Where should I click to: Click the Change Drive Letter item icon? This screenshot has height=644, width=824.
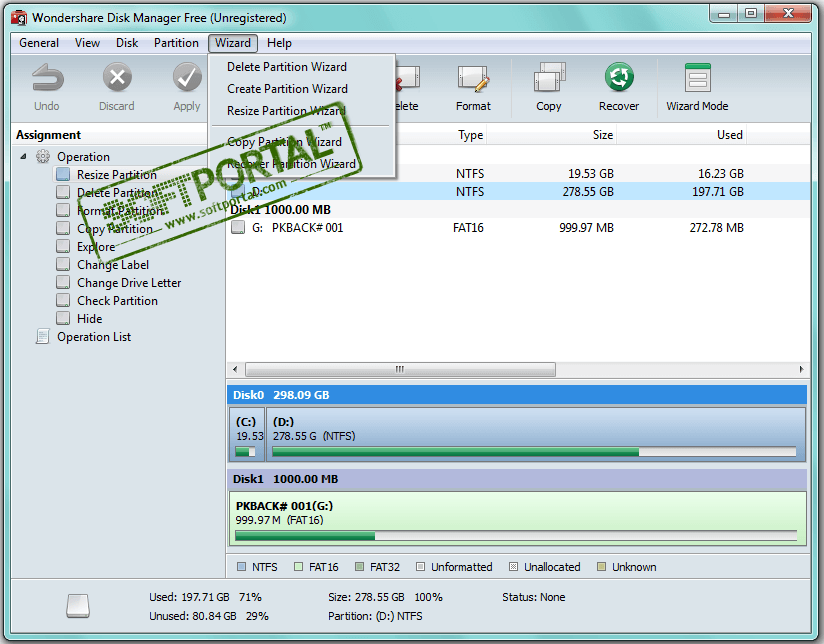tap(63, 282)
